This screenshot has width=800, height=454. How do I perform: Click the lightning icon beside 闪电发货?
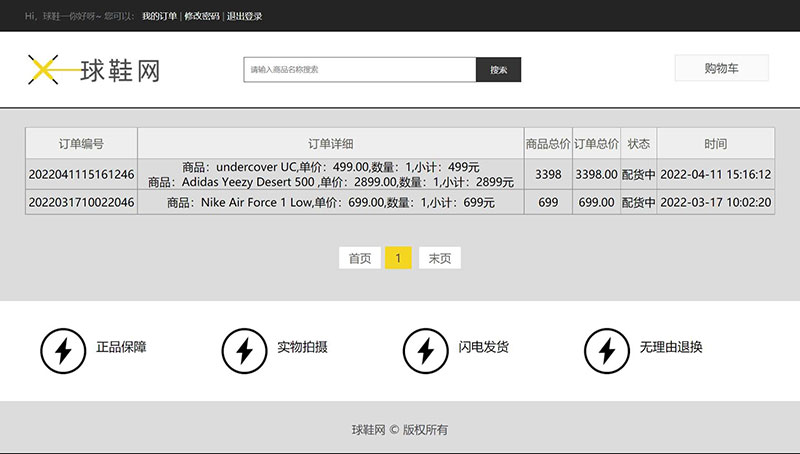click(x=425, y=350)
